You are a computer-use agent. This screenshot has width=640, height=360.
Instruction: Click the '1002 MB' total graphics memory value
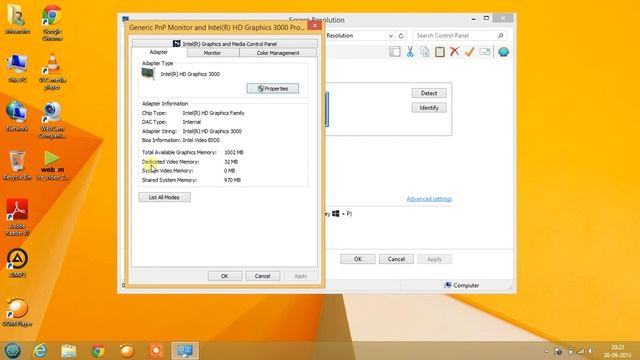pyautogui.click(x=233, y=152)
